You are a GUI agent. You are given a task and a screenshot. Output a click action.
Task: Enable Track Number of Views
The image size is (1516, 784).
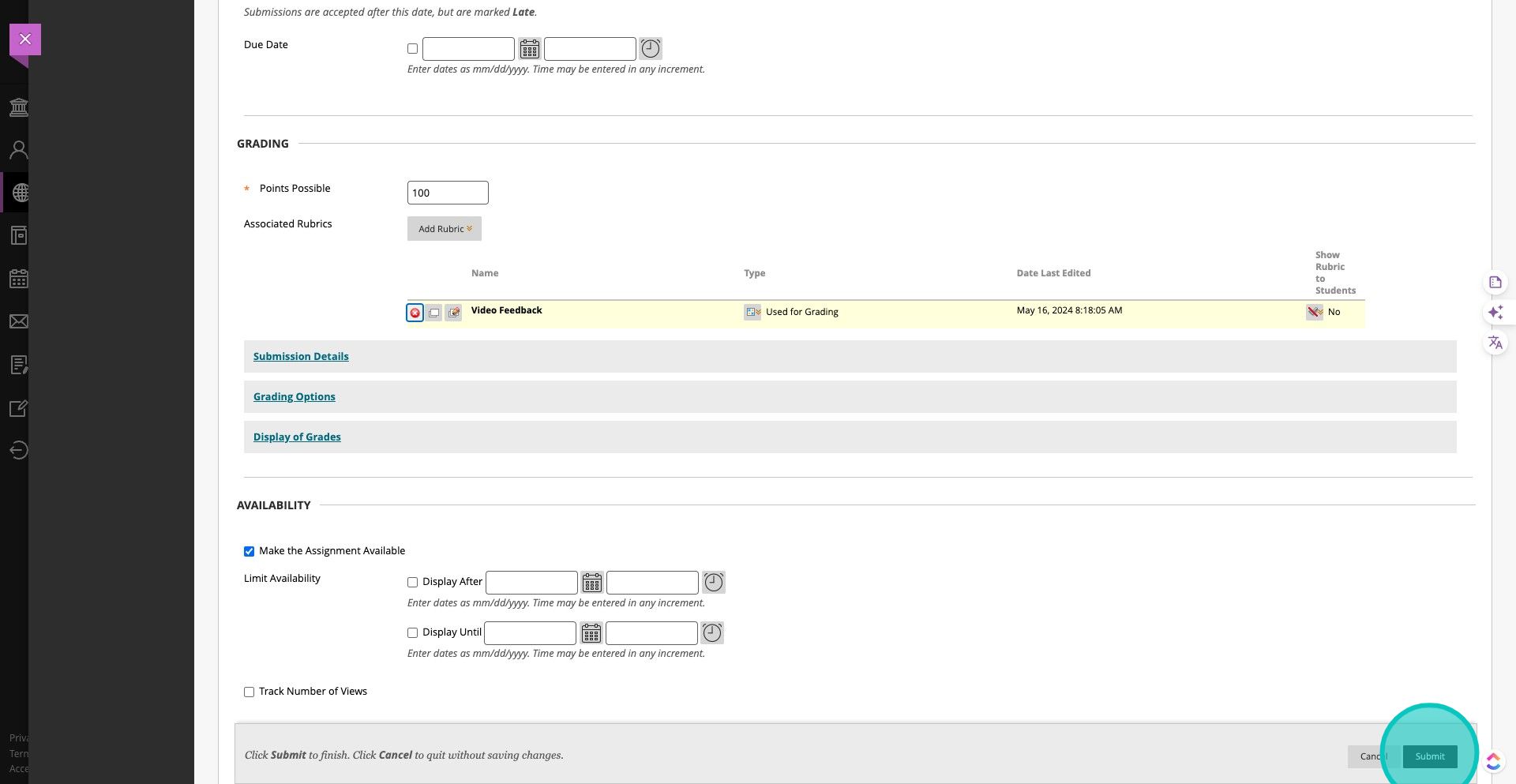click(x=250, y=692)
